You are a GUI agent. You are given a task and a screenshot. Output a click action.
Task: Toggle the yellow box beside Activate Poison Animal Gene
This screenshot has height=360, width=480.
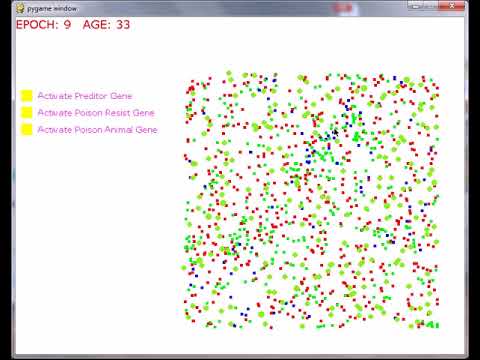coord(26,129)
